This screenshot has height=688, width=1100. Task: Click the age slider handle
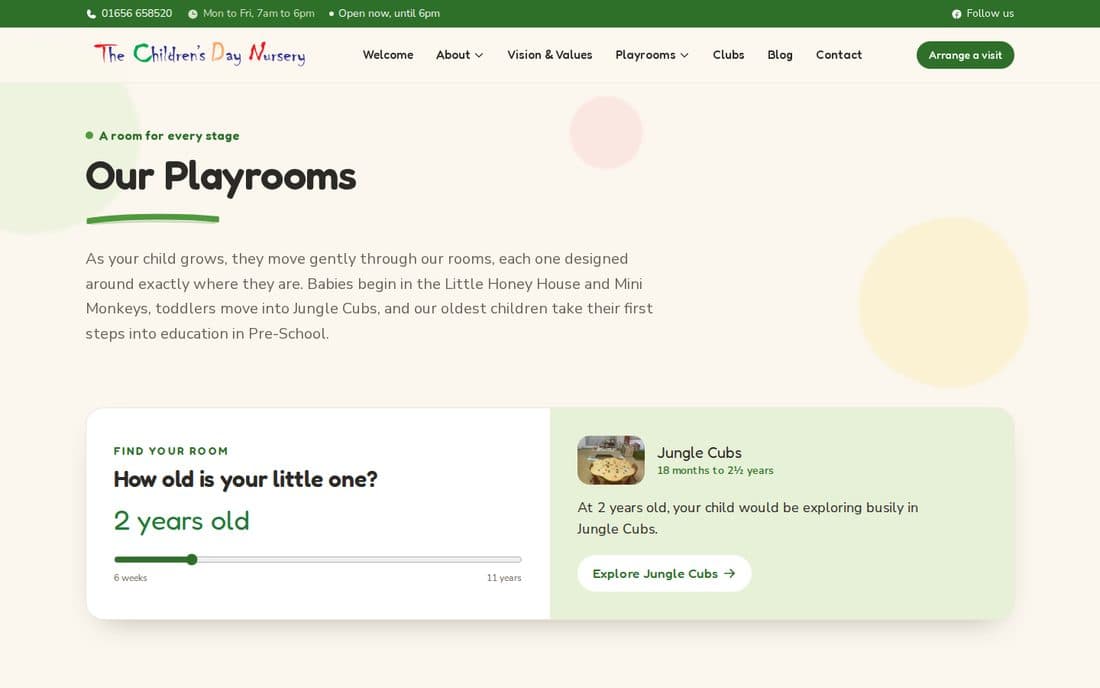(192, 560)
